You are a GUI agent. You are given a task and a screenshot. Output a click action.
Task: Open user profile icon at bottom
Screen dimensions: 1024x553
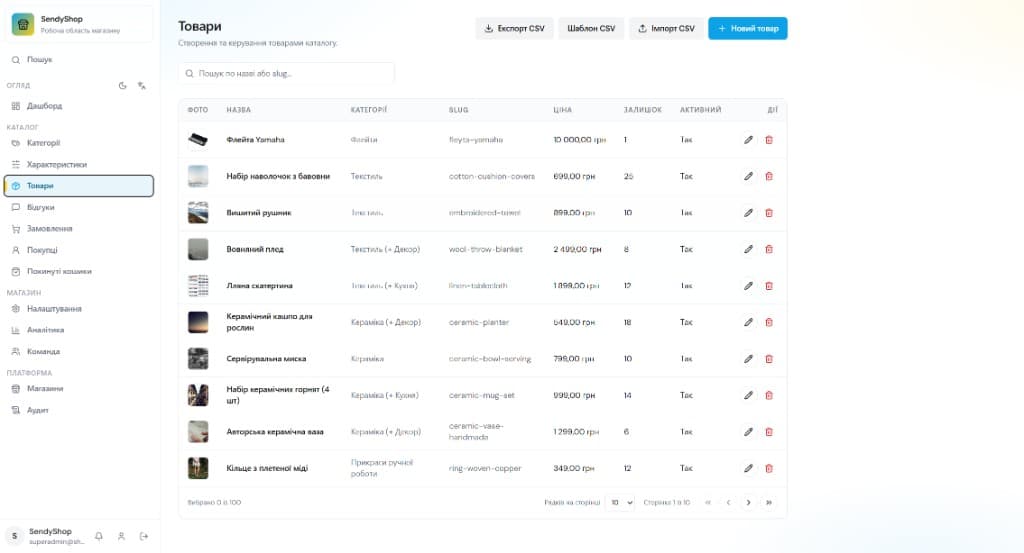pyautogui.click(x=121, y=536)
